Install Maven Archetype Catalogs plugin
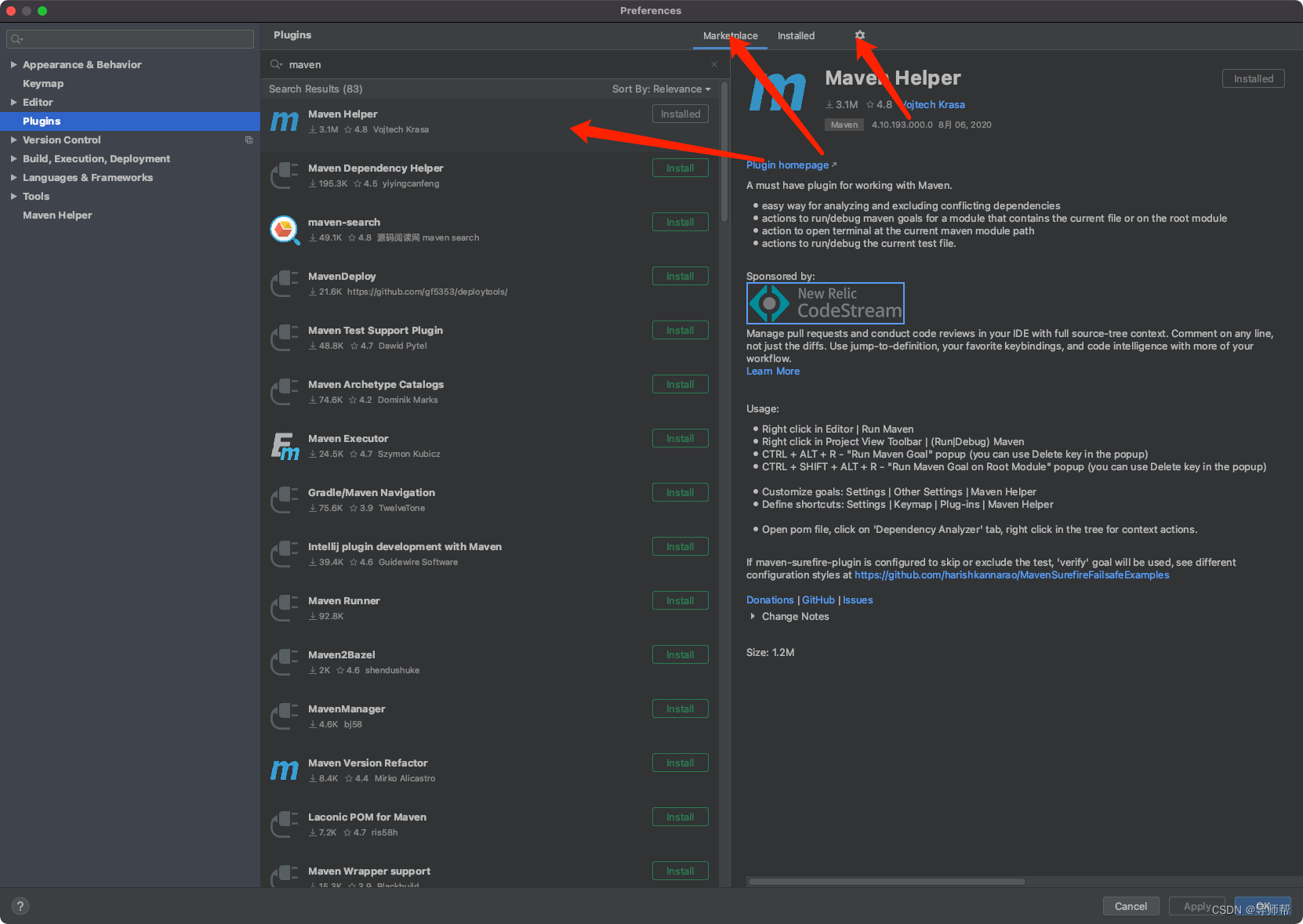1303x924 pixels. coord(680,384)
